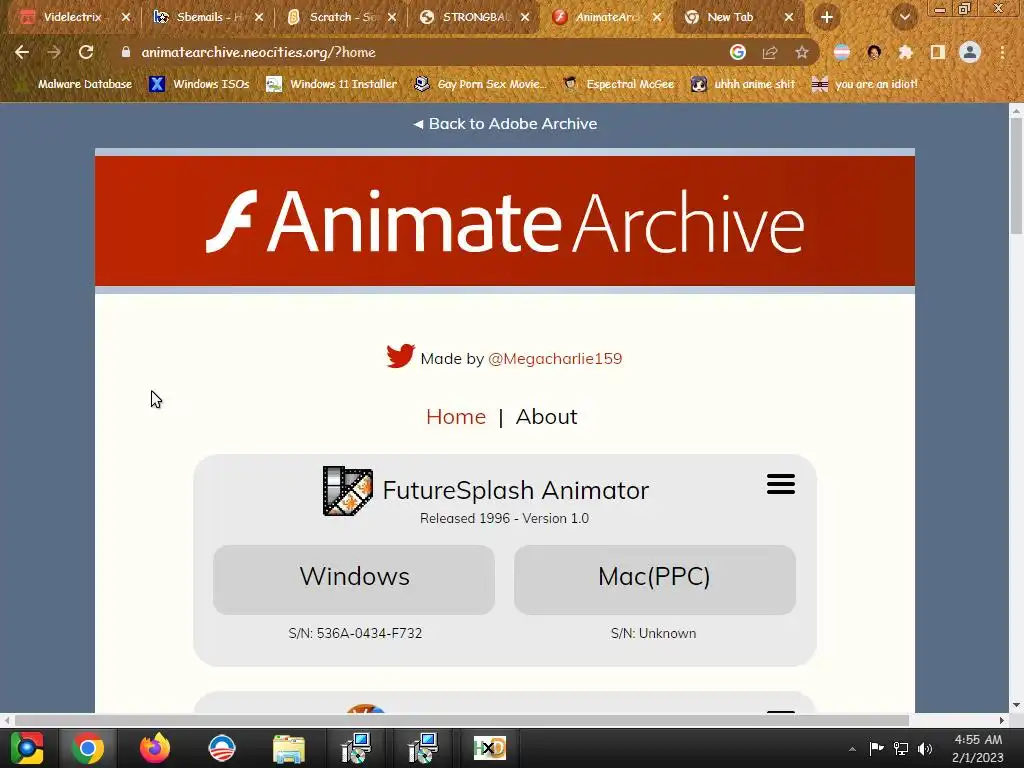The height and width of the screenshot is (768, 1024).
Task: Open the taskbar clock showing 4:55 AM
Action: tap(978, 748)
